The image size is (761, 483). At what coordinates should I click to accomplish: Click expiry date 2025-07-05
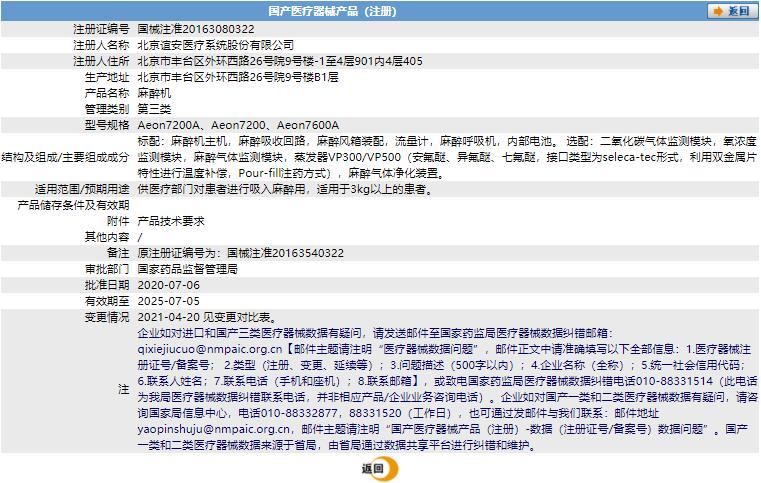pyautogui.click(x=169, y=301)
